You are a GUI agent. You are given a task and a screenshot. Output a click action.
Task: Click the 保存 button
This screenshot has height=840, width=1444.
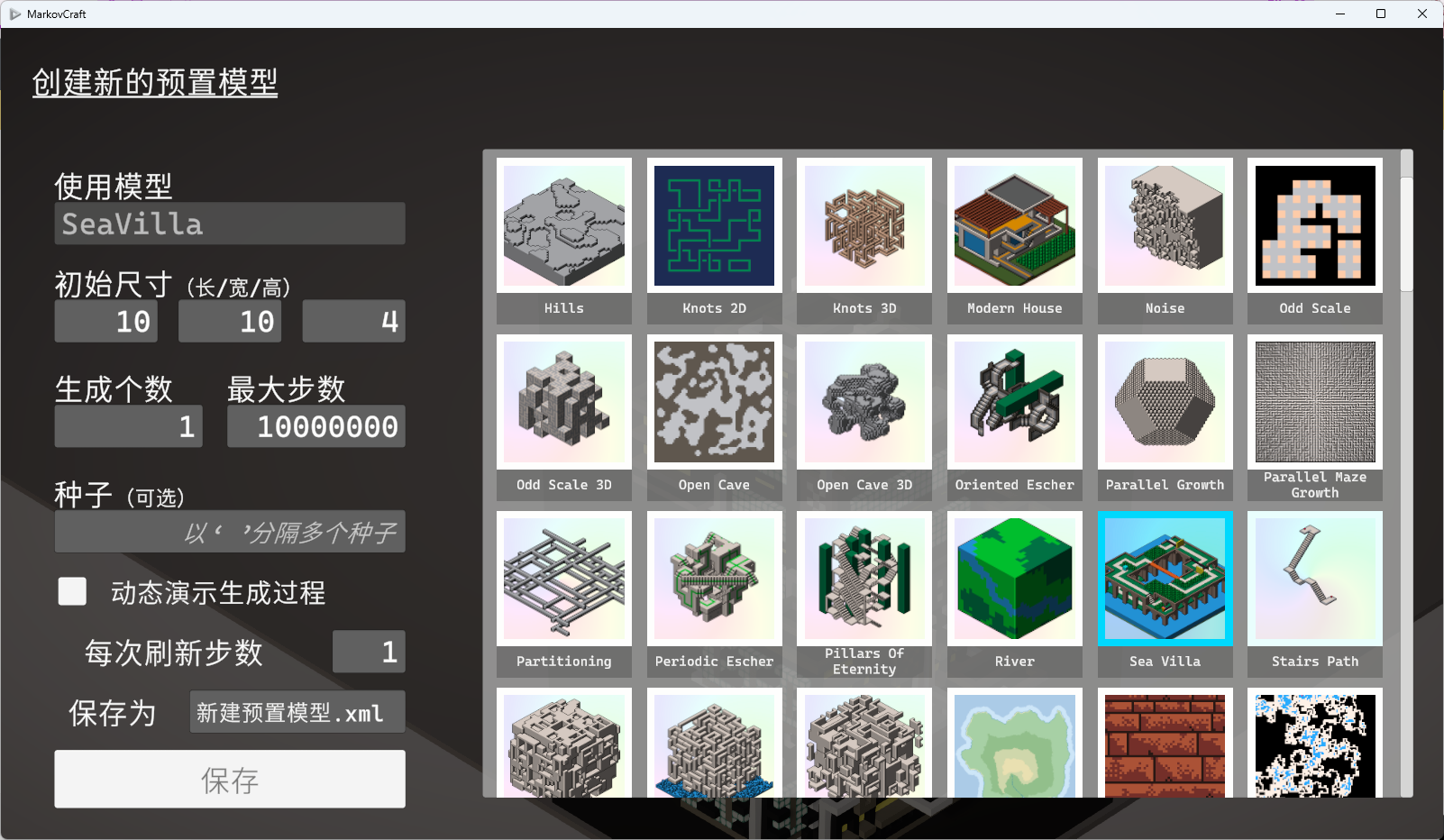pos(230,779)
